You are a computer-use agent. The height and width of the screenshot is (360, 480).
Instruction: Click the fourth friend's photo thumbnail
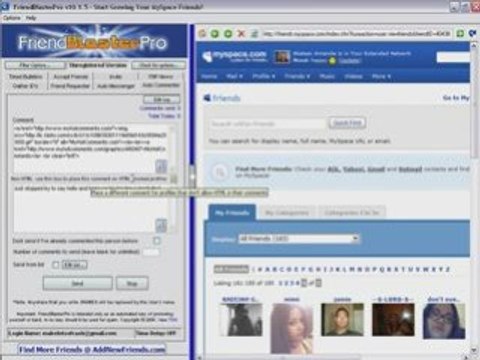pos(393,319)
